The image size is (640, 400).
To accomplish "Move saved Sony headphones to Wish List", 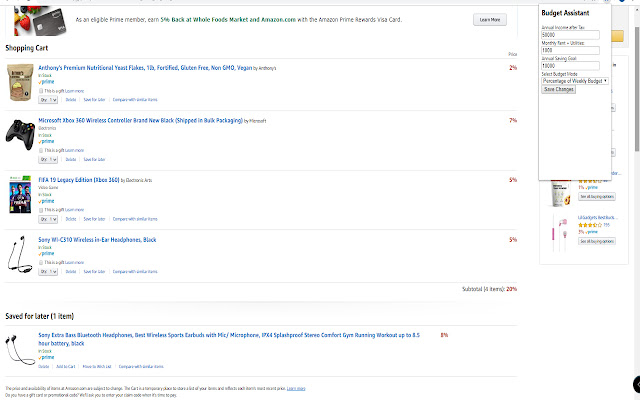I will 97,367.
